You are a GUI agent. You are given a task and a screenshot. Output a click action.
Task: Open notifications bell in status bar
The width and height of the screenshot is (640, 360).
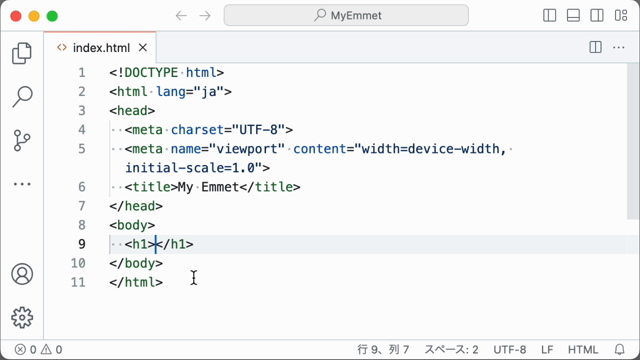coord(620,349)
